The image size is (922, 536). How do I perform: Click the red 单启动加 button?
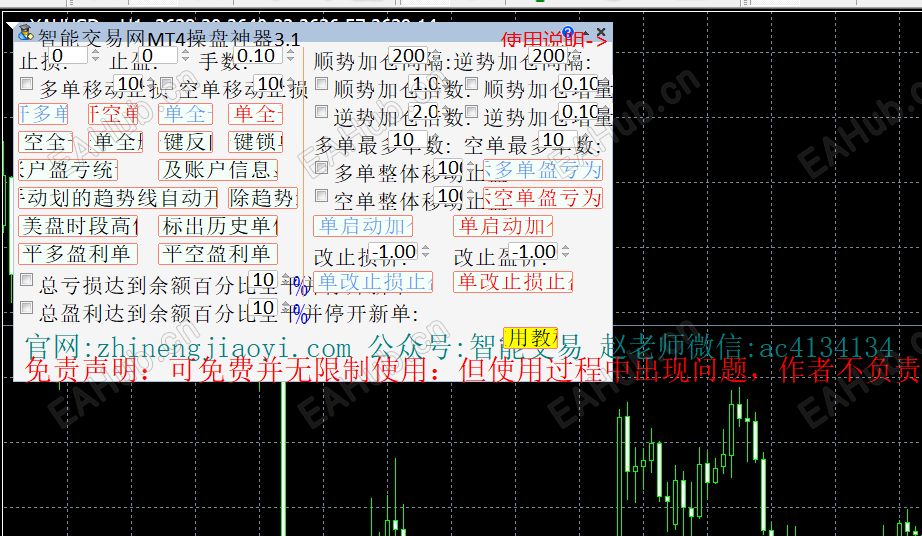(503, 226)
